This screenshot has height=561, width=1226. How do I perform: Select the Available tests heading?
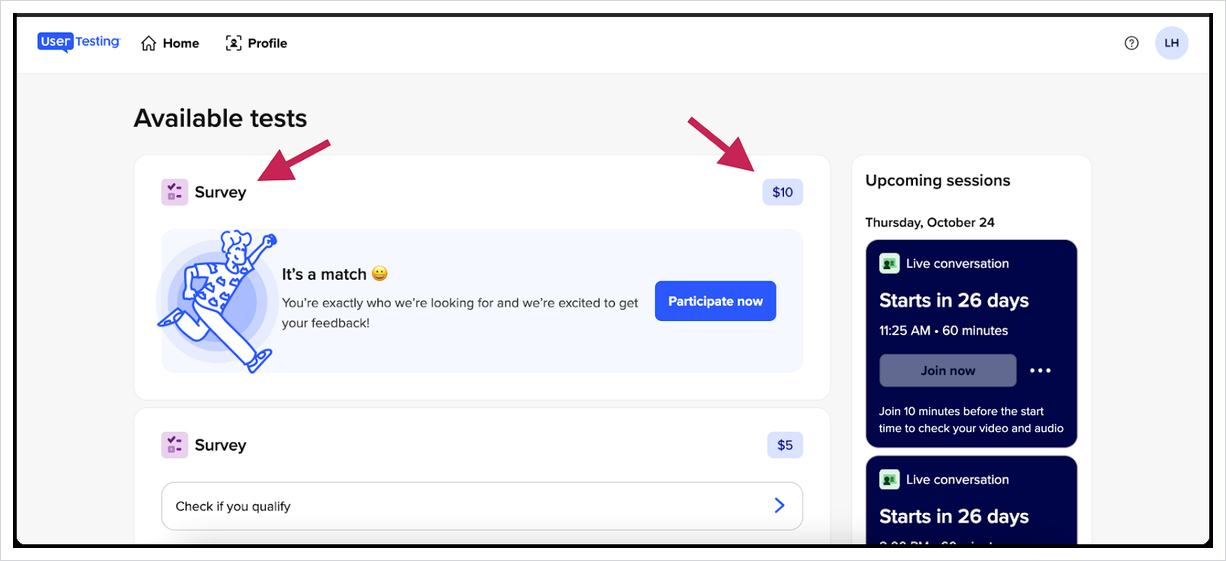pyautogui.click(x=220, y=118)
